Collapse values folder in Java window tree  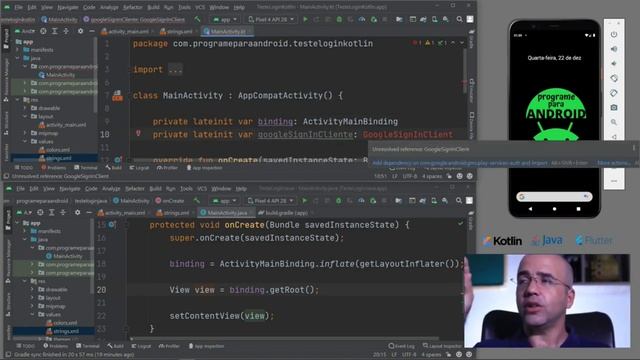[x=33, y=314]
